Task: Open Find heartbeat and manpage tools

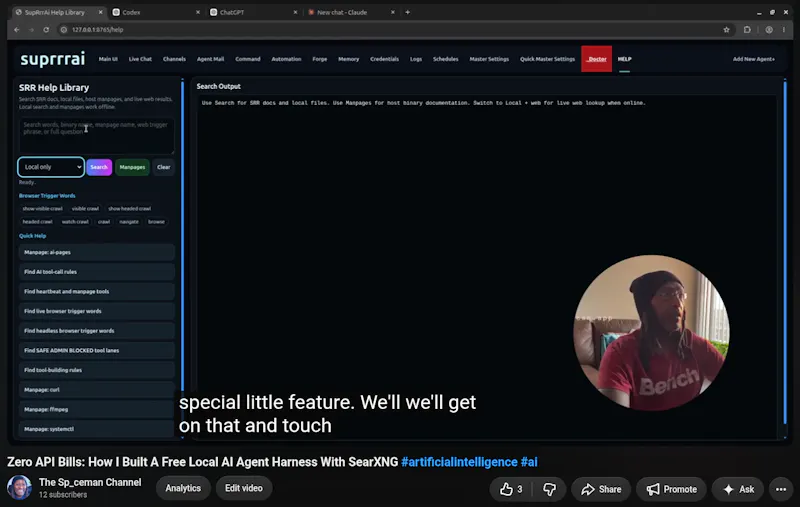Action: coord(96,292)
